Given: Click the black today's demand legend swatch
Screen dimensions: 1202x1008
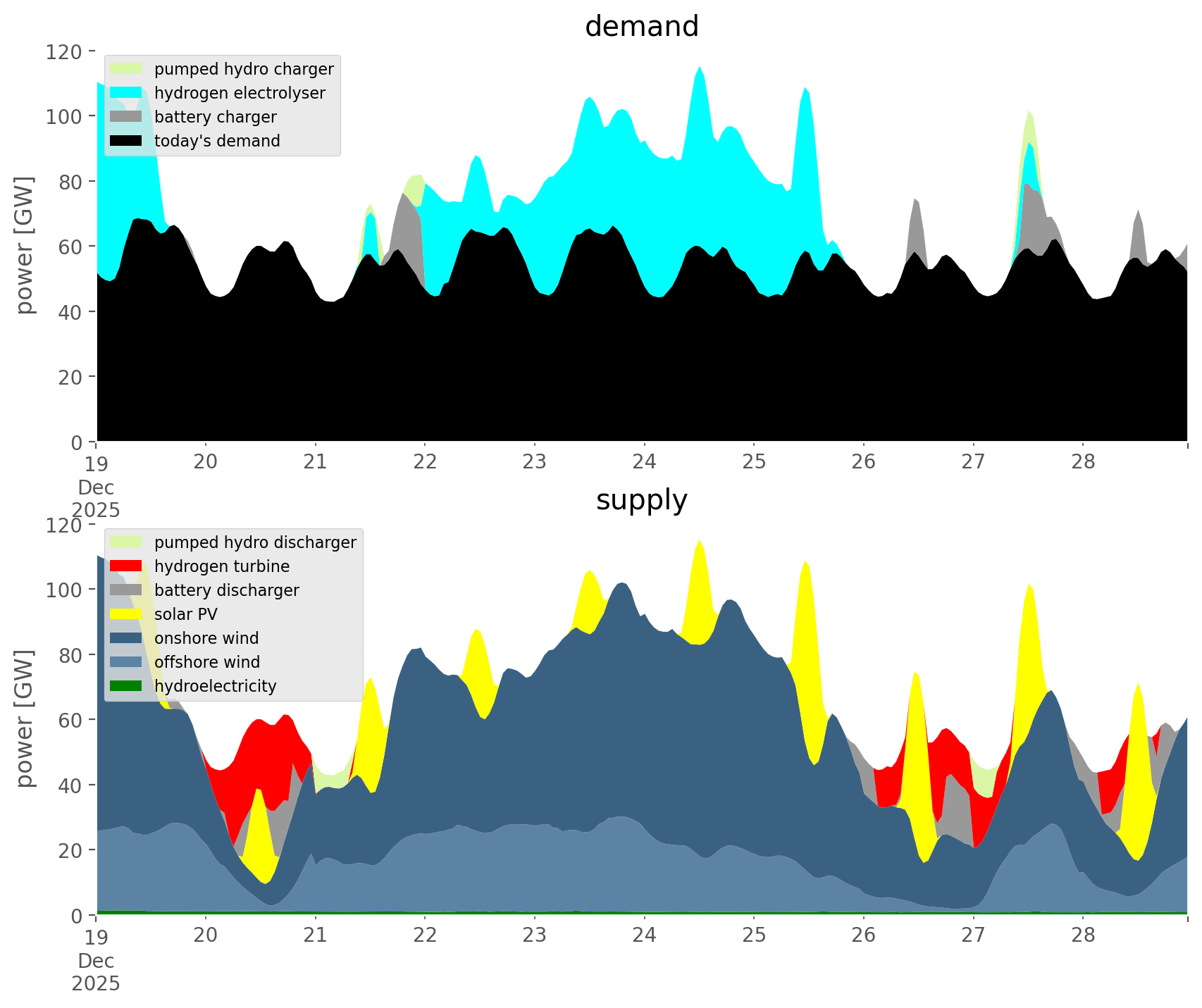Looking at the screenshot, I should (x=126, y=141).
